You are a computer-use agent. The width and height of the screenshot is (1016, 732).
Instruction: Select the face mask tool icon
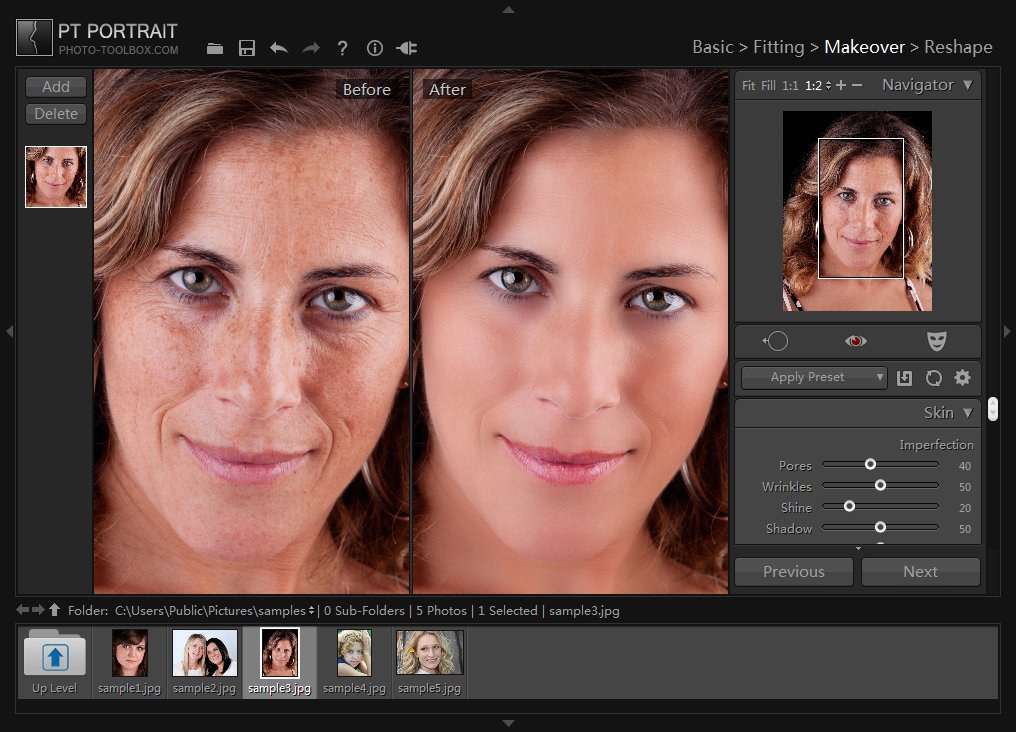coord(936,341)
